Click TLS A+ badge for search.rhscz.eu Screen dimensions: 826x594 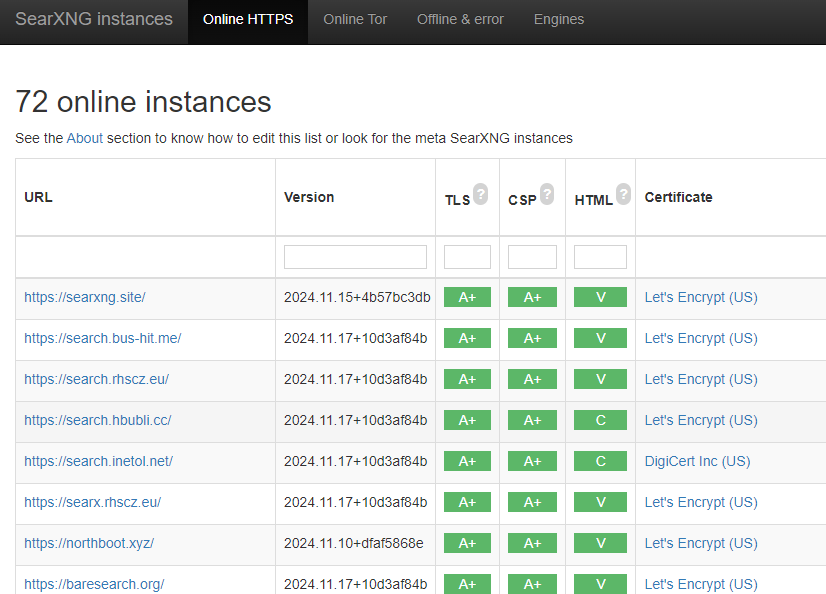point(467,379)
